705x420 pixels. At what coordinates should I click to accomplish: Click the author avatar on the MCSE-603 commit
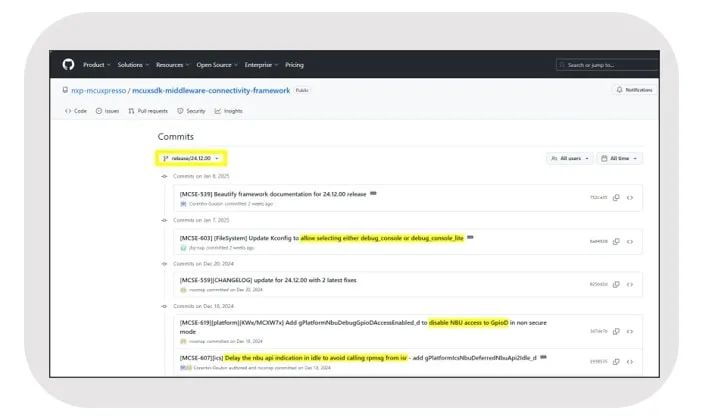tap(183, 248)
